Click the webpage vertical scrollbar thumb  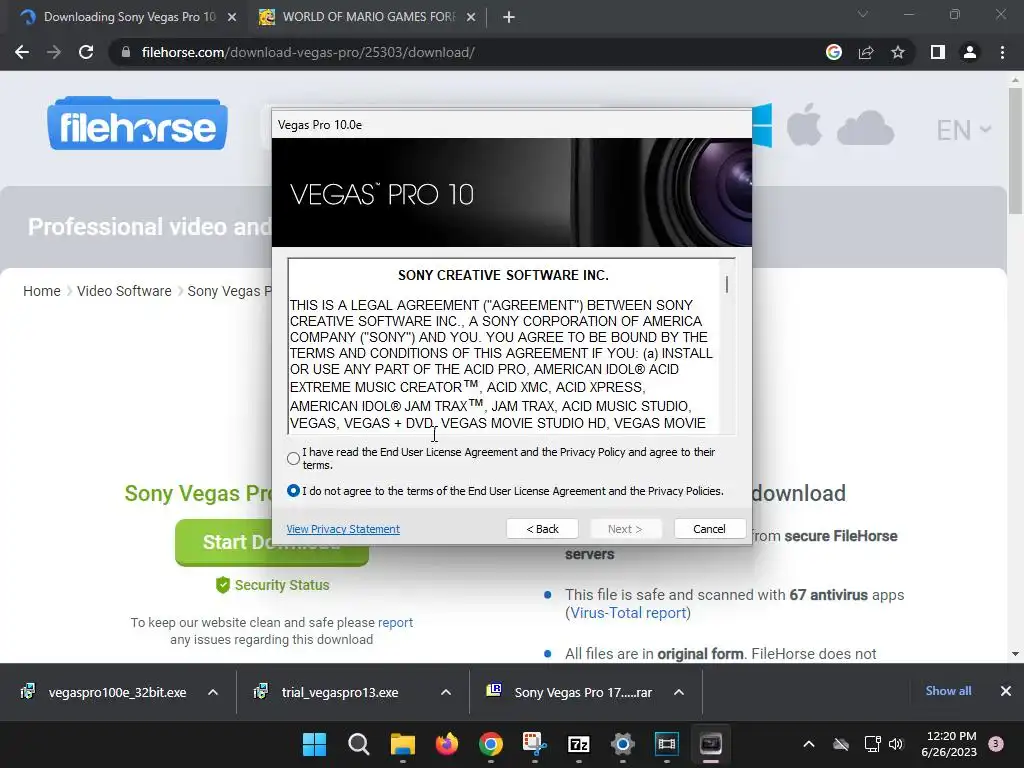pos(1015,152)
